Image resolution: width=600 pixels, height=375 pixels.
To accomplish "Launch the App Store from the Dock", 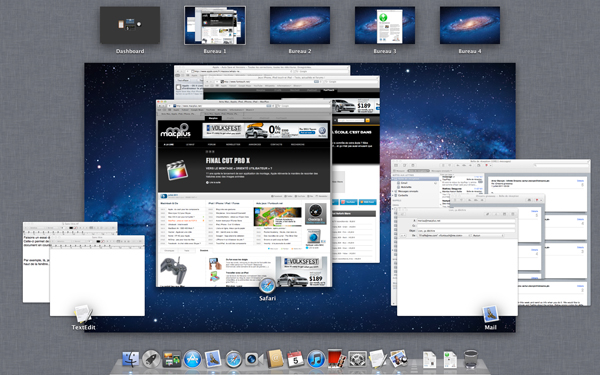I will tap(192, 359).
